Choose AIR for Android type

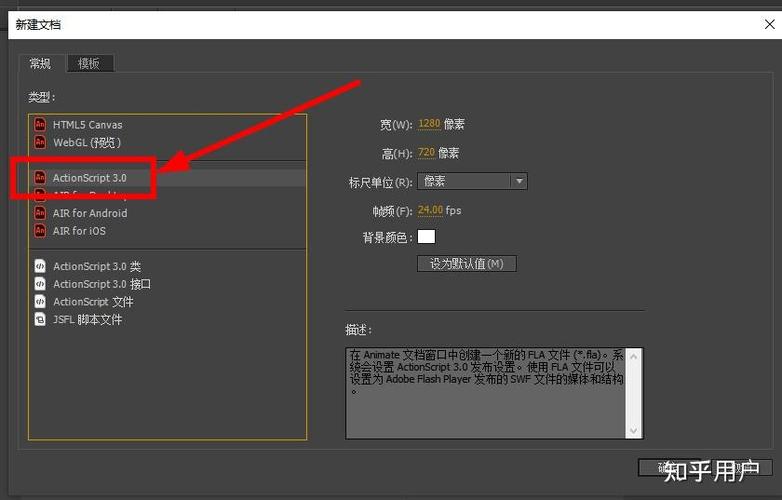[168, 213]
